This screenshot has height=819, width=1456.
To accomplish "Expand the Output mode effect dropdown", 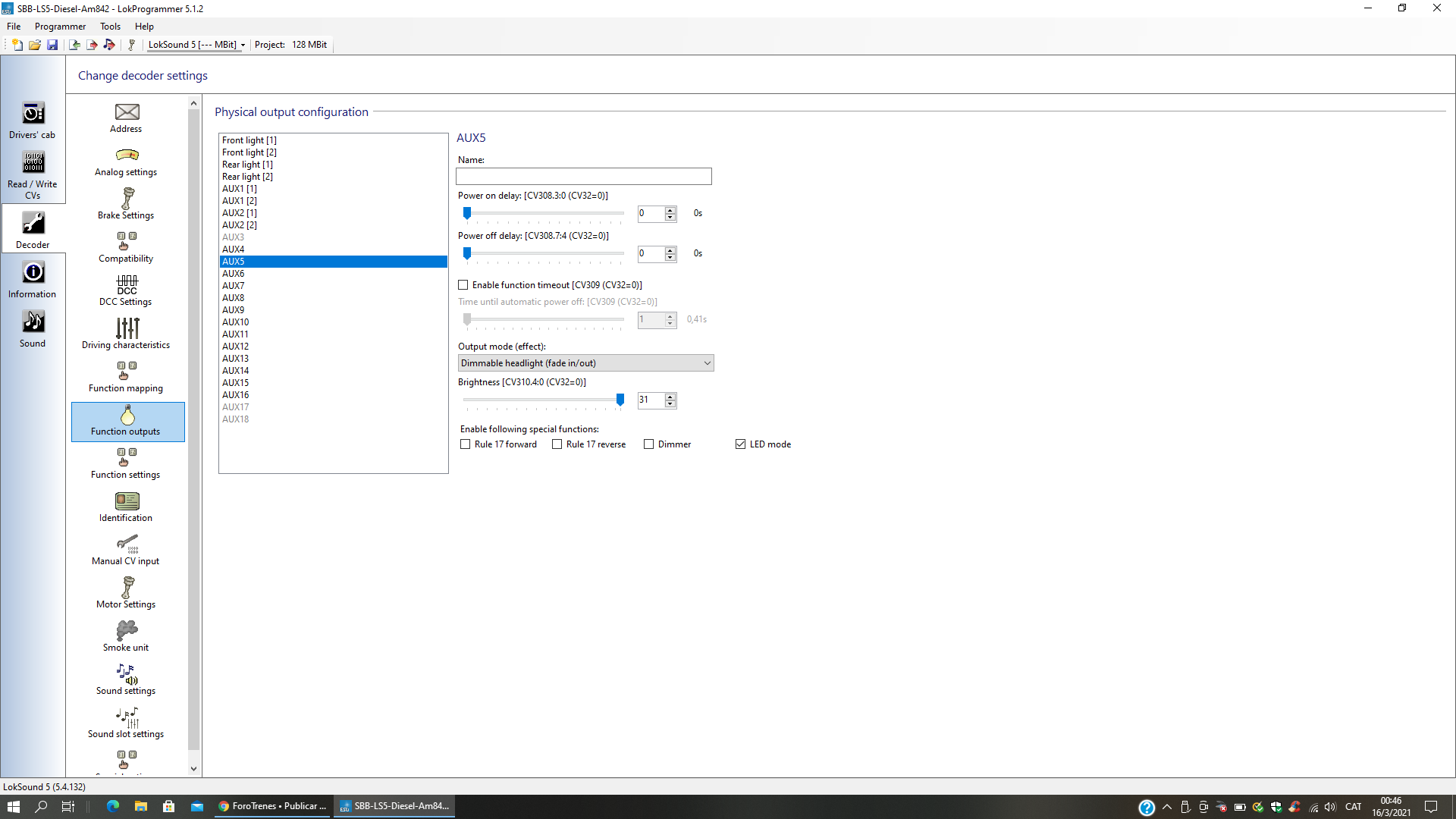I will click(x=585, y=363).
